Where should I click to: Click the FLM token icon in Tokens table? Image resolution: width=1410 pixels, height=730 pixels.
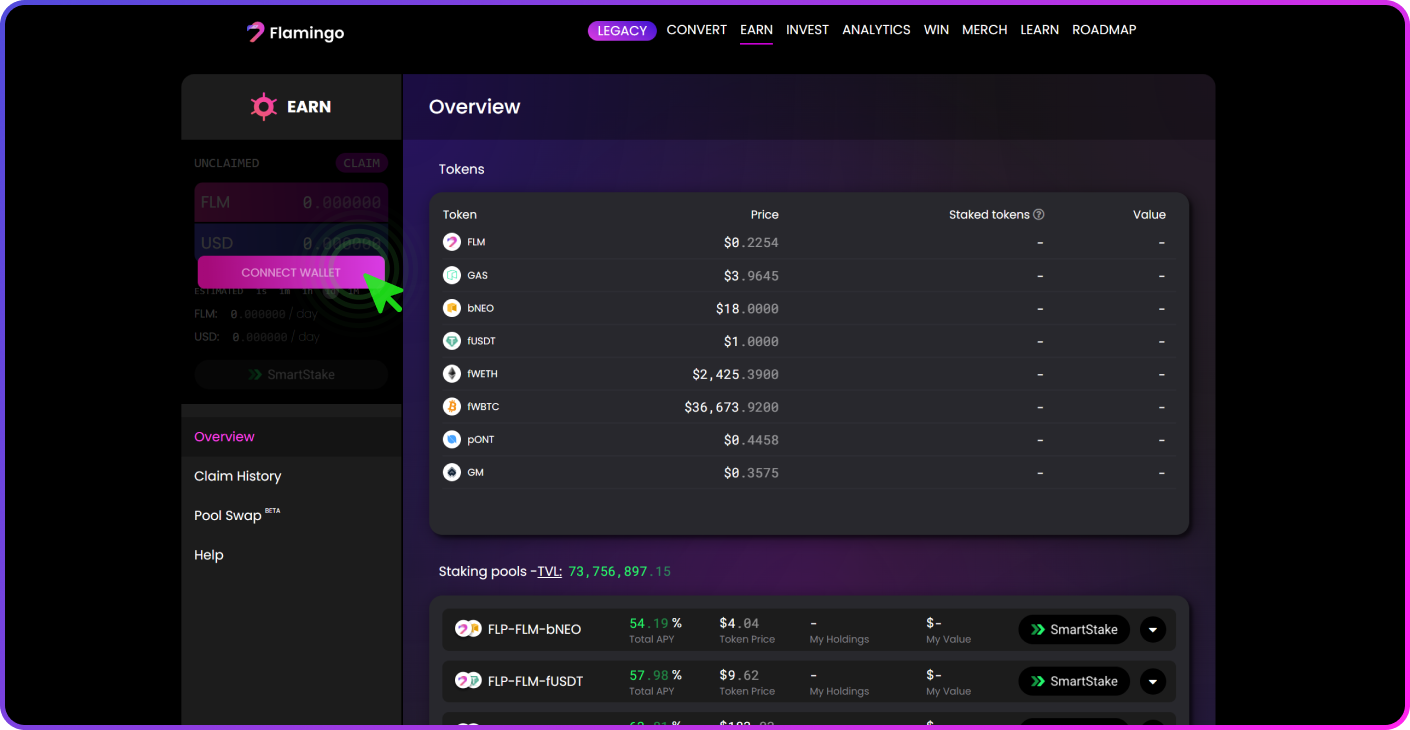pyautogui.click(x=452, y=242)
